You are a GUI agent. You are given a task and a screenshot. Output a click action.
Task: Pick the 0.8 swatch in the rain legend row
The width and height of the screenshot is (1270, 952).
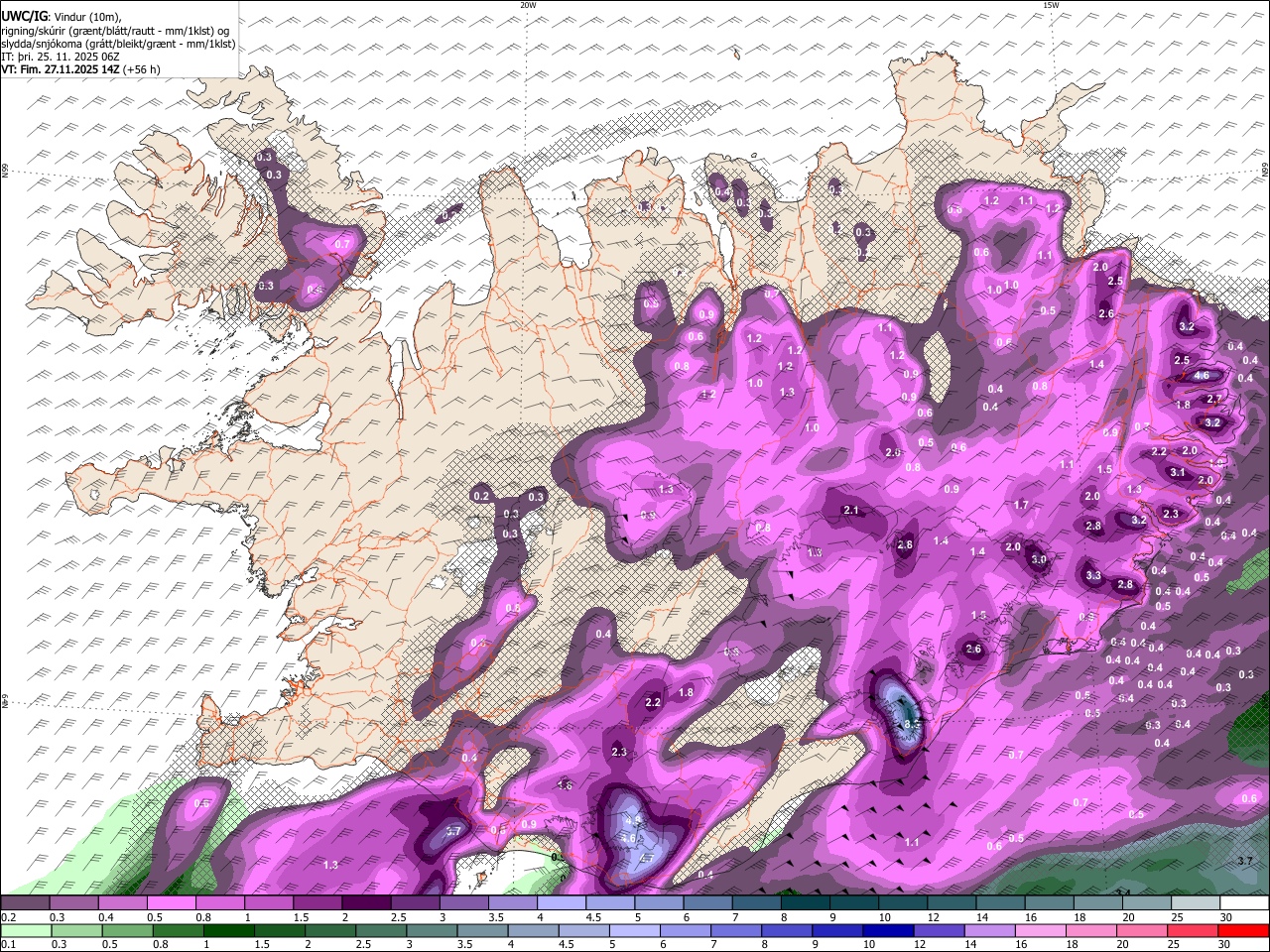(178, 930)
